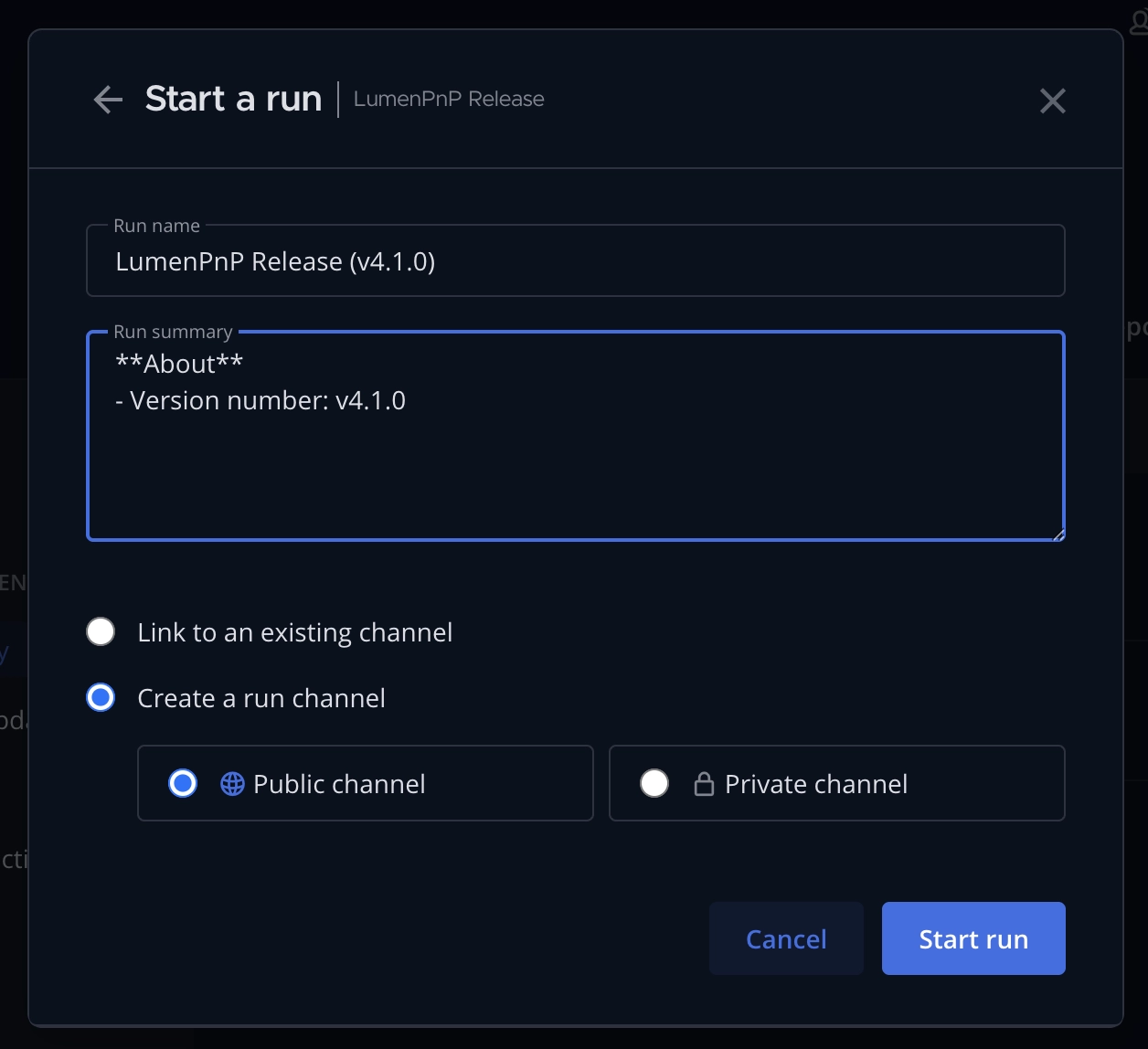Click the 'Public channel' label text
Image resolution: width=1148 pixels, height=1049 pixels.
[339, 784]
